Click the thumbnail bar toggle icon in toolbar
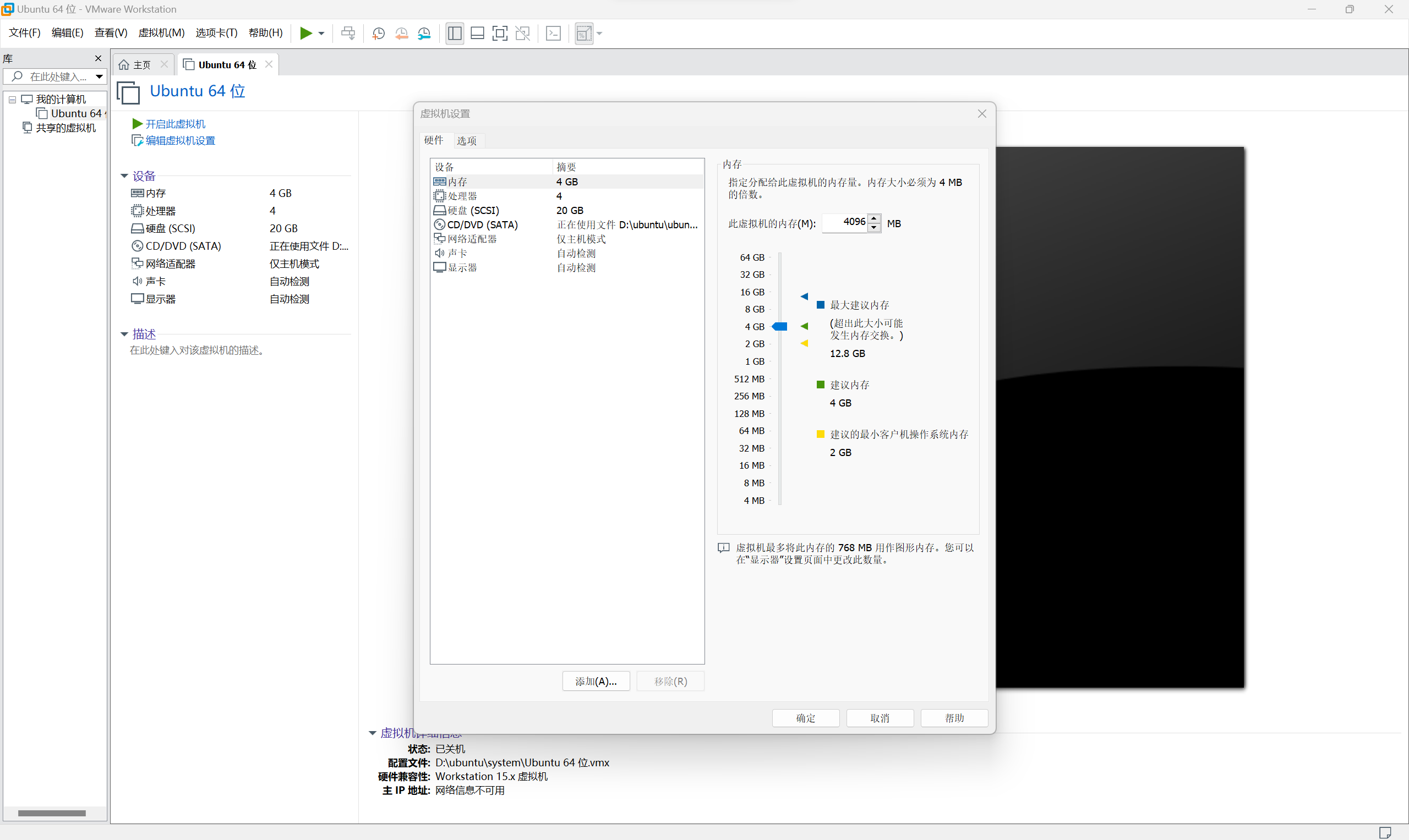Screen dimensions: 1409x840 (477, 34)
